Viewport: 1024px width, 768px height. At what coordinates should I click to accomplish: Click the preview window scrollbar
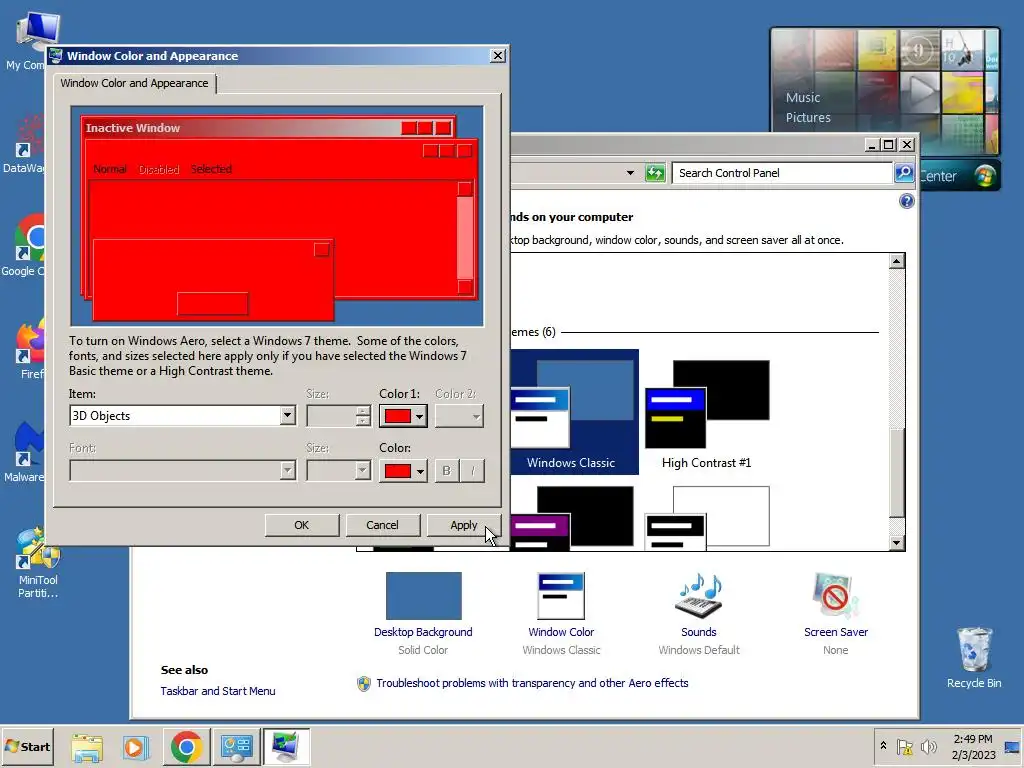point(465,238)
